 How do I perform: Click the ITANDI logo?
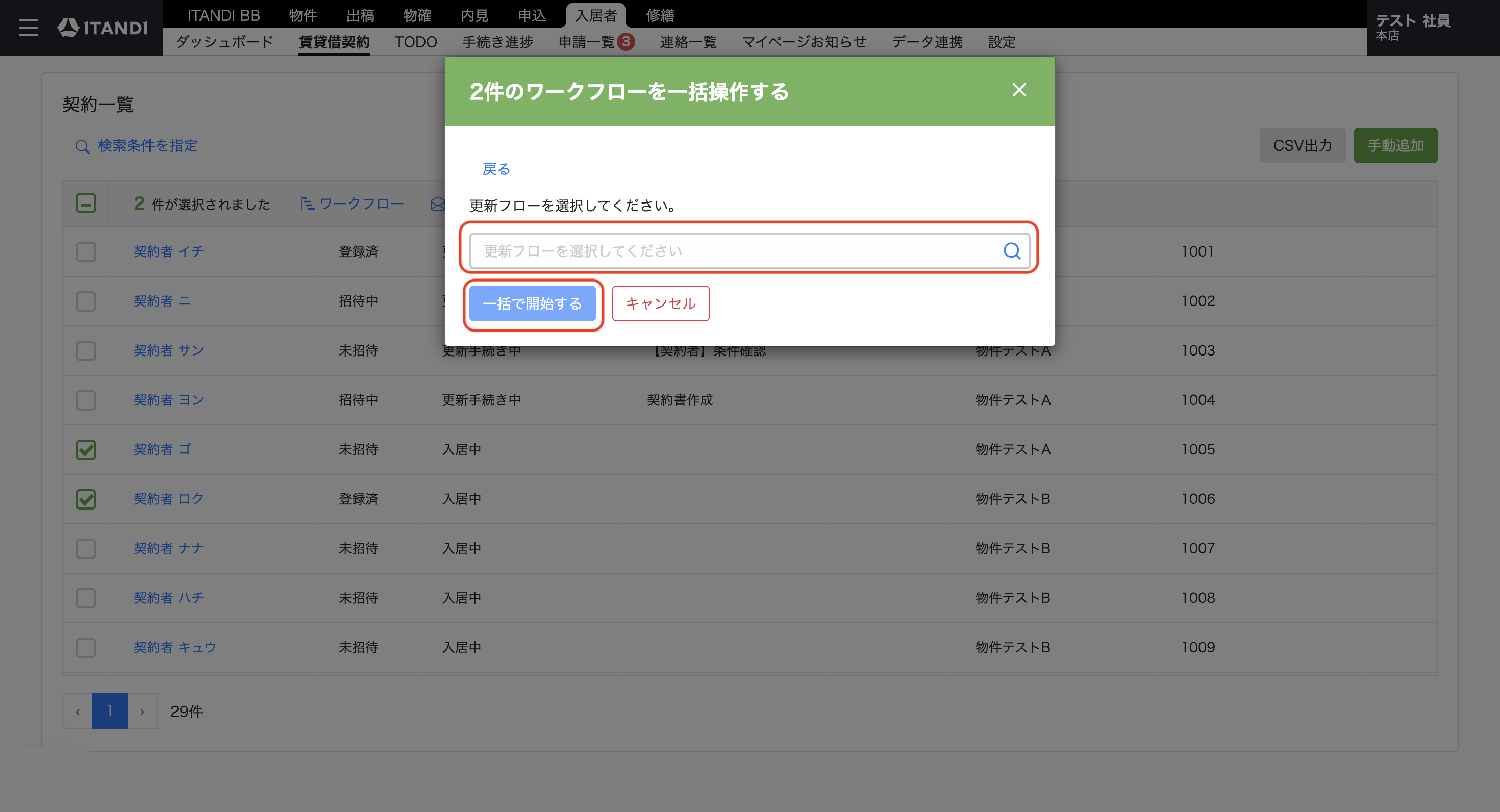coord(103,28)
